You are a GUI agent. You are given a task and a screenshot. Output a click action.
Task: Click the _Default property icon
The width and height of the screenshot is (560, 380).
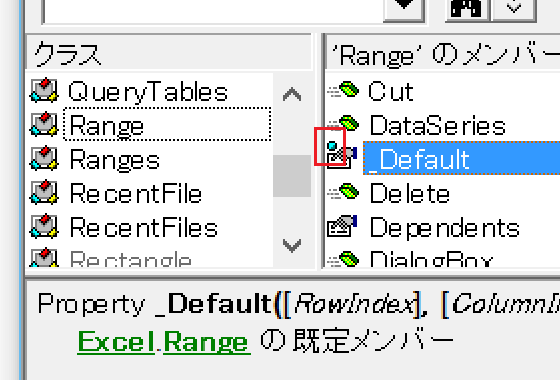click(x=341, y=155)
